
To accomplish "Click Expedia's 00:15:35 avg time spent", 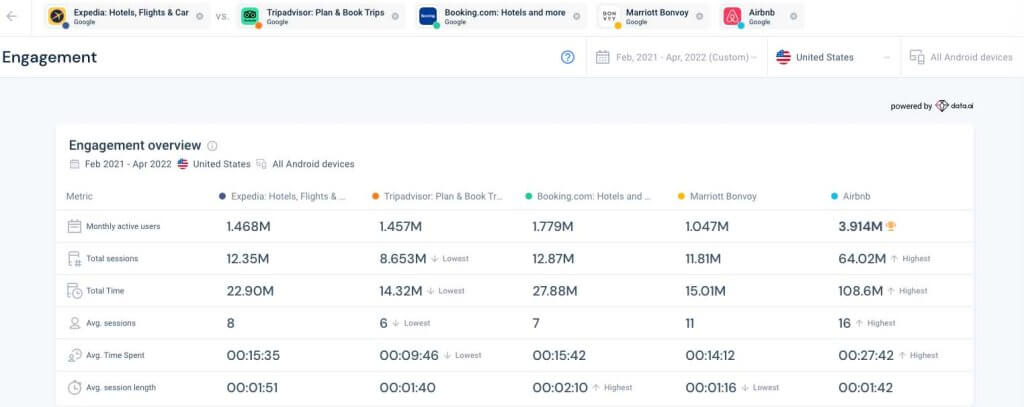I will (254, 355).
